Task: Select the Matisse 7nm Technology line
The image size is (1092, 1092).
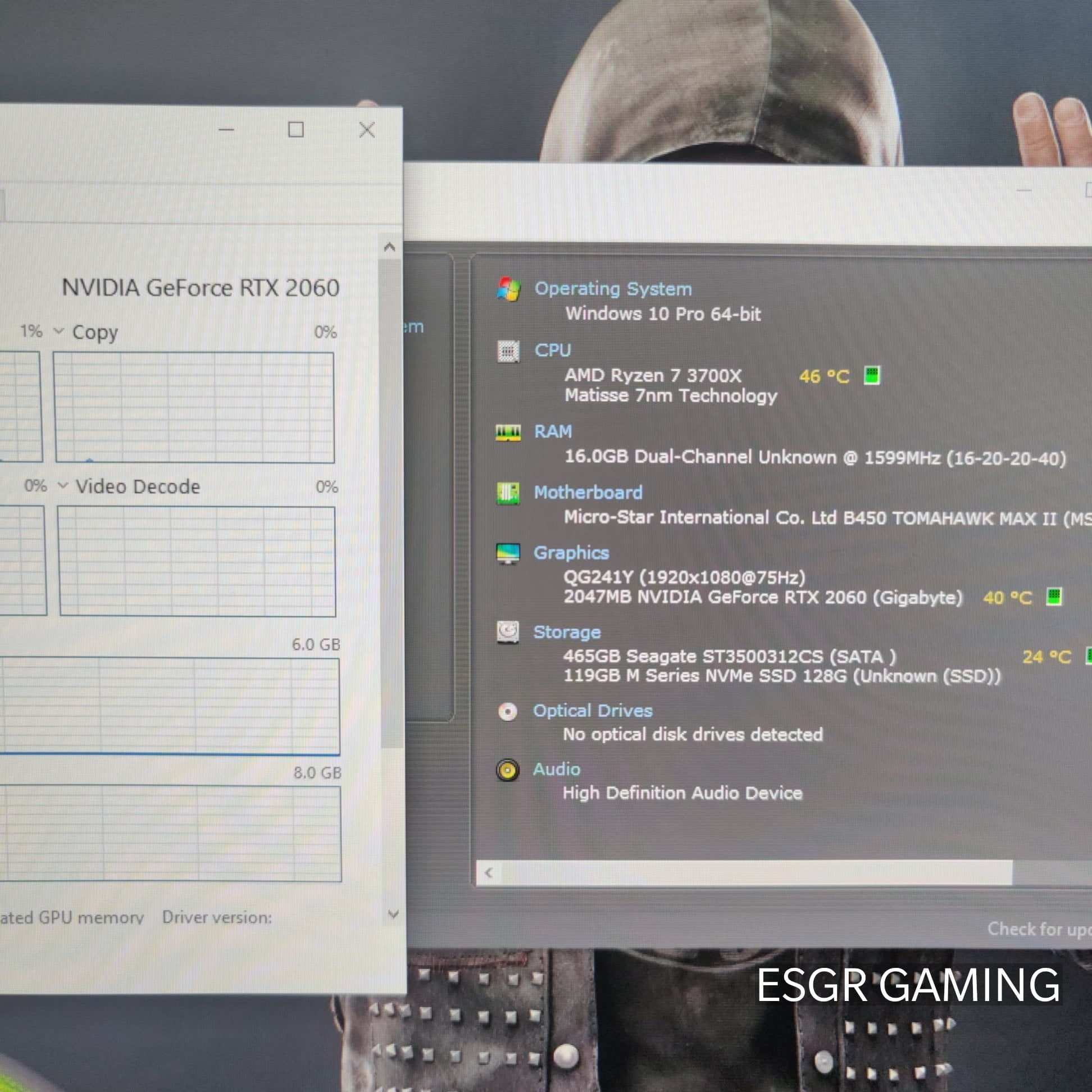Action: point(671,395)
